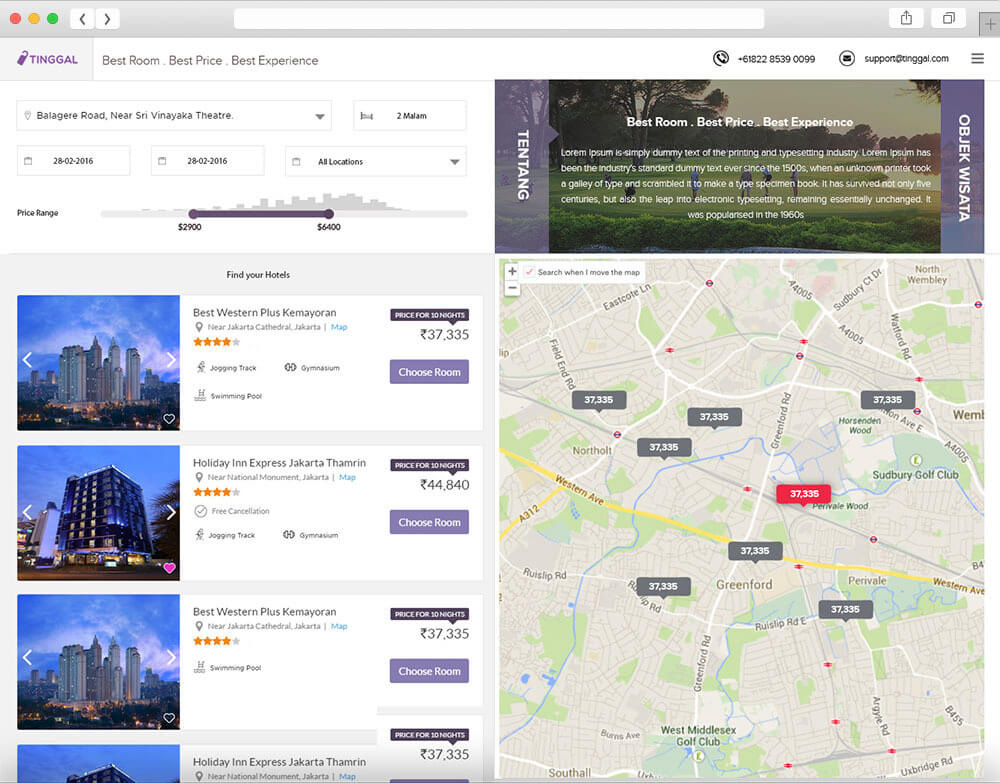Show the previous photo of Holiday Inn Express at ₹44,840
This screenshot has height=783, width=1000.
(27, 512)
